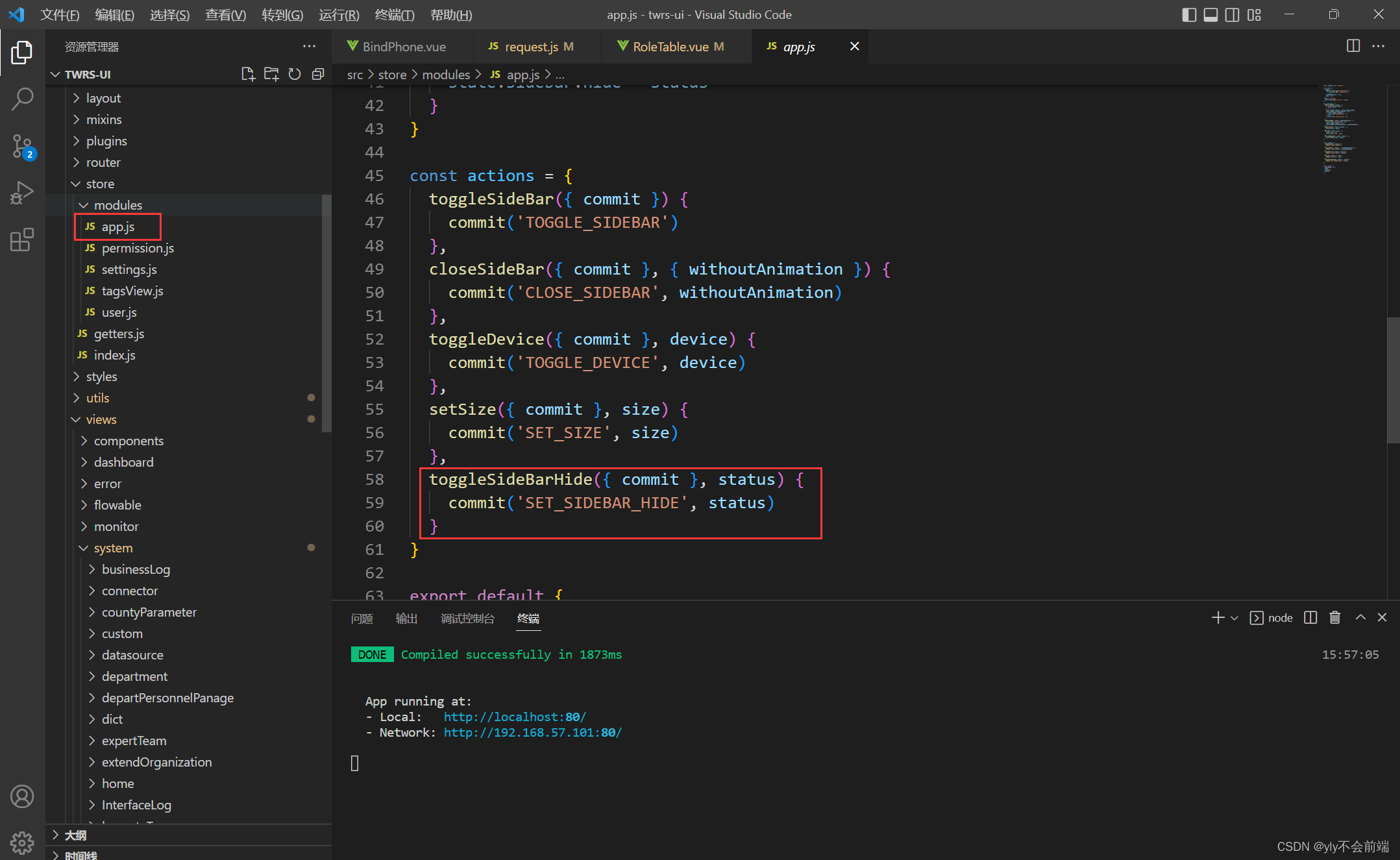Open the Extensions view
Screen dimensions: 1400x860
click(x=22, y=240)
